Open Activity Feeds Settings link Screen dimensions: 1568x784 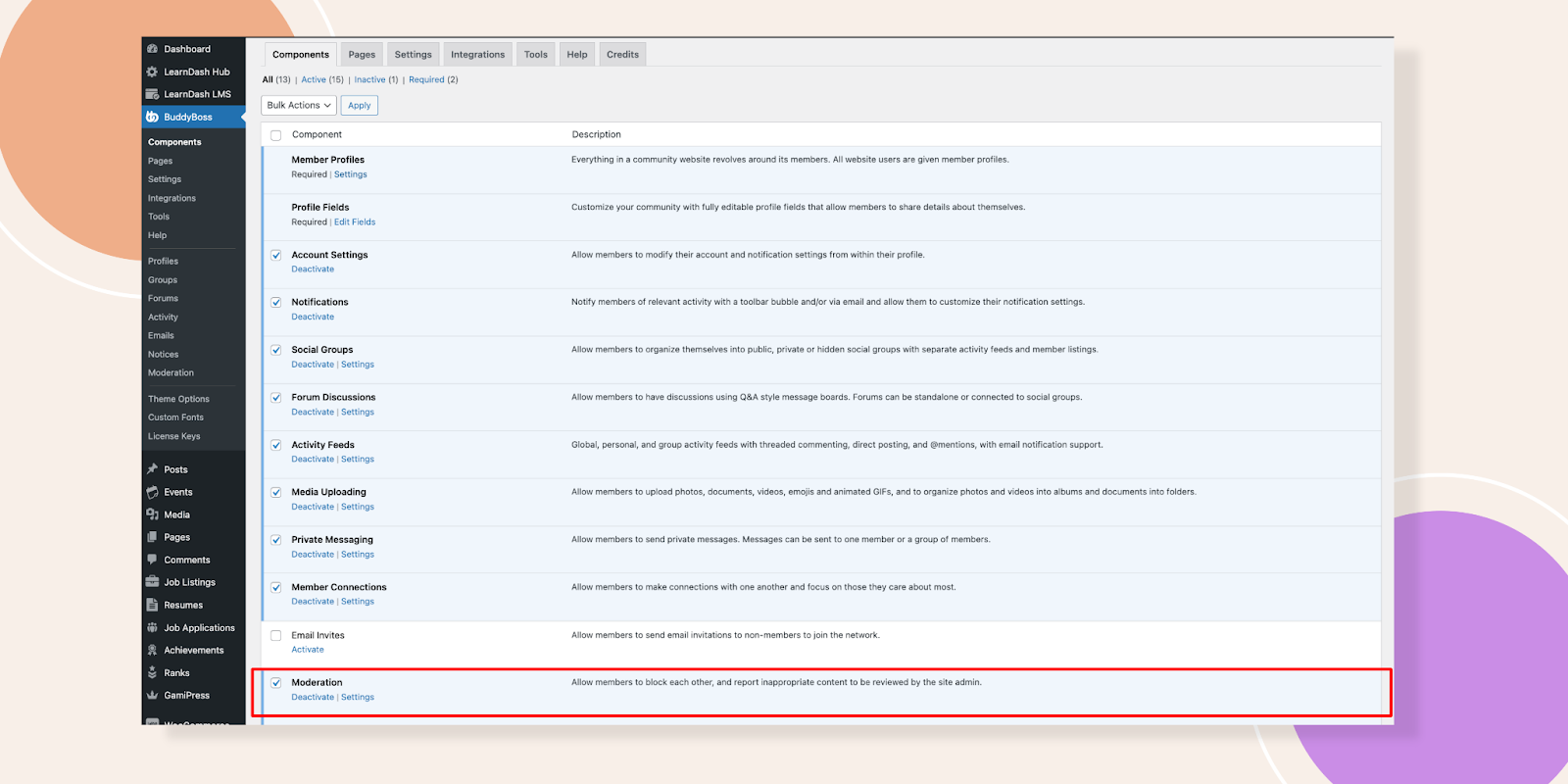coord(358,460)
